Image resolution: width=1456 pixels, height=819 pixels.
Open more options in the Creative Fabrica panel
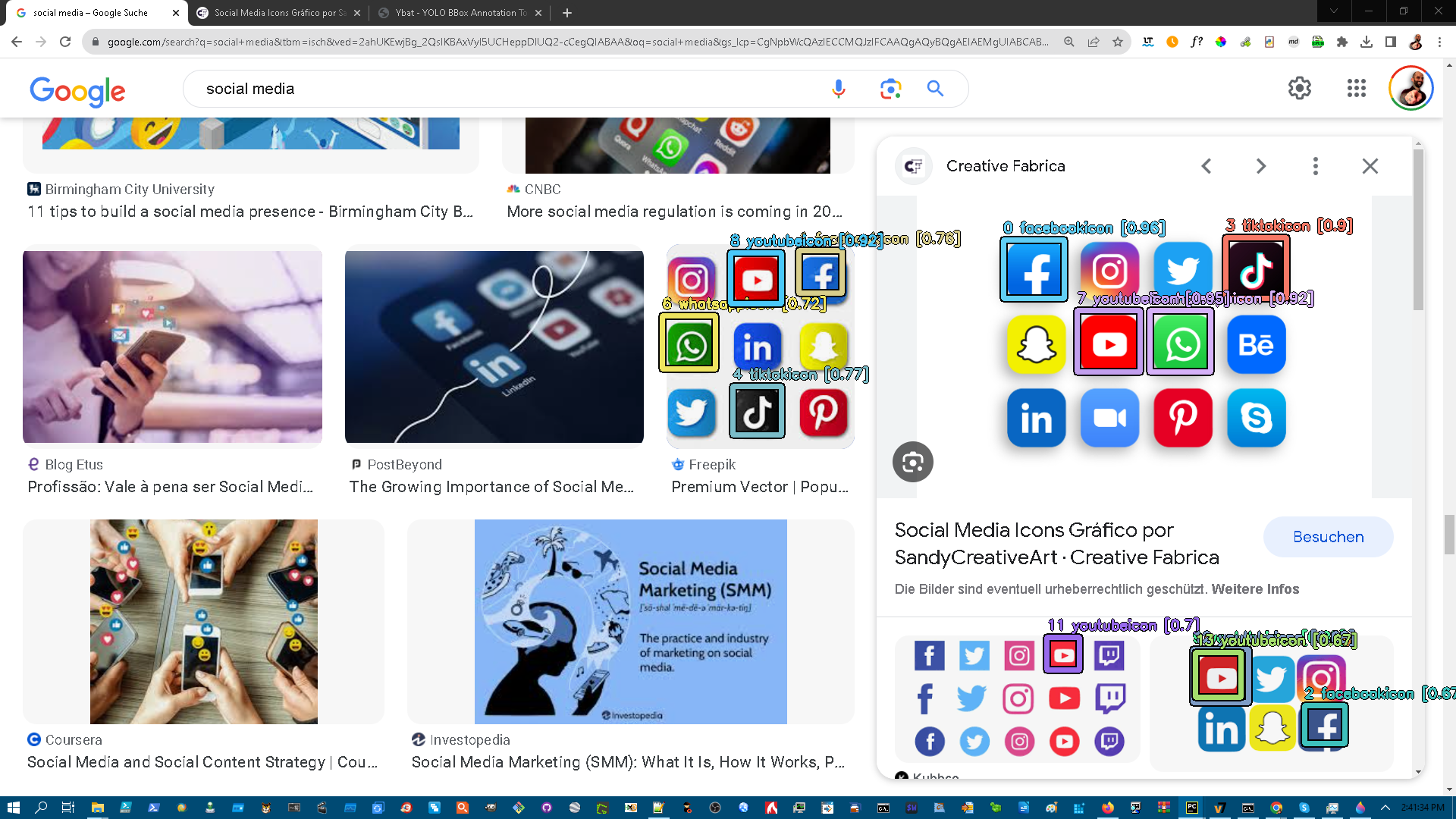coord(1316,166)
